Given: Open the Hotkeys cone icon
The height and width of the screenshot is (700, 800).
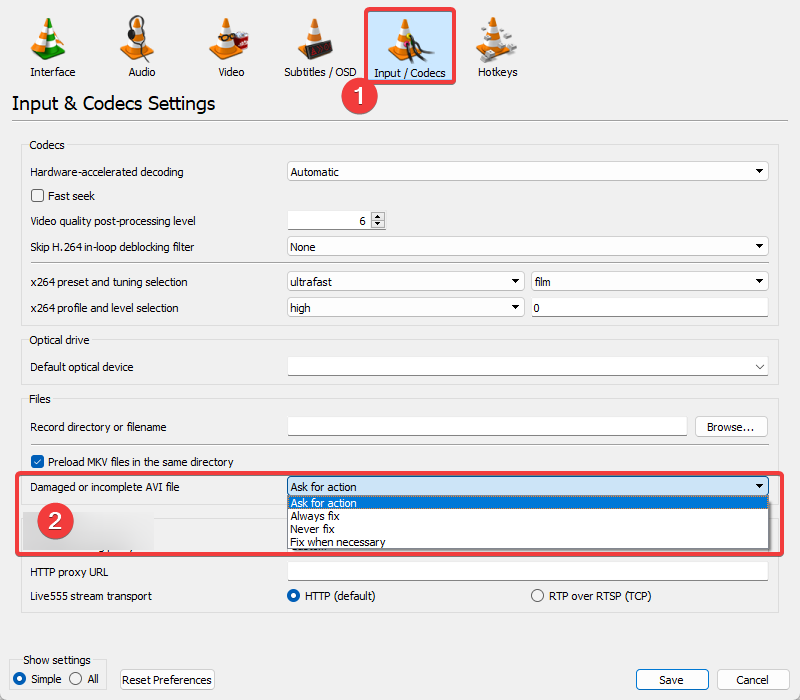Looking at the screenshot, I should click(x=496, y=39).
